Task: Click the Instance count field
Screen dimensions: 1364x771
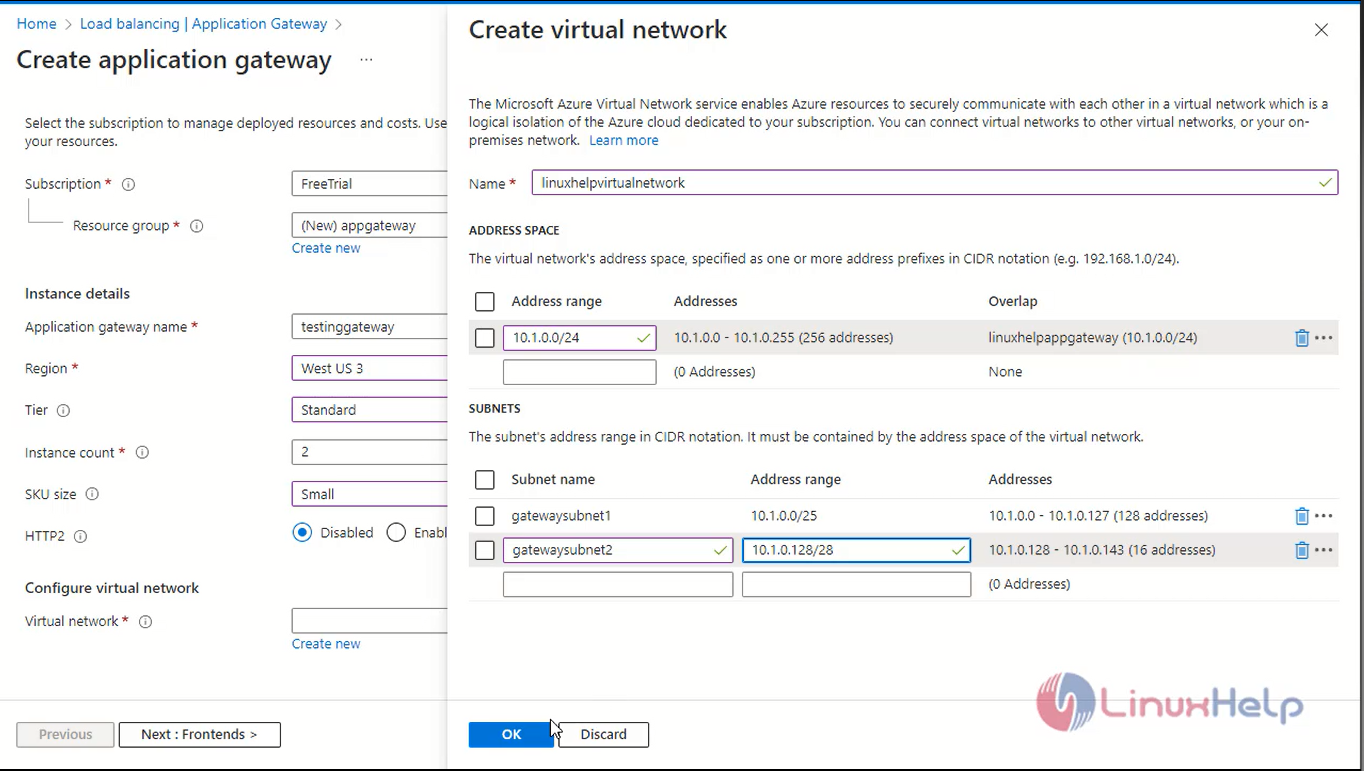Action: click(369, 452)
